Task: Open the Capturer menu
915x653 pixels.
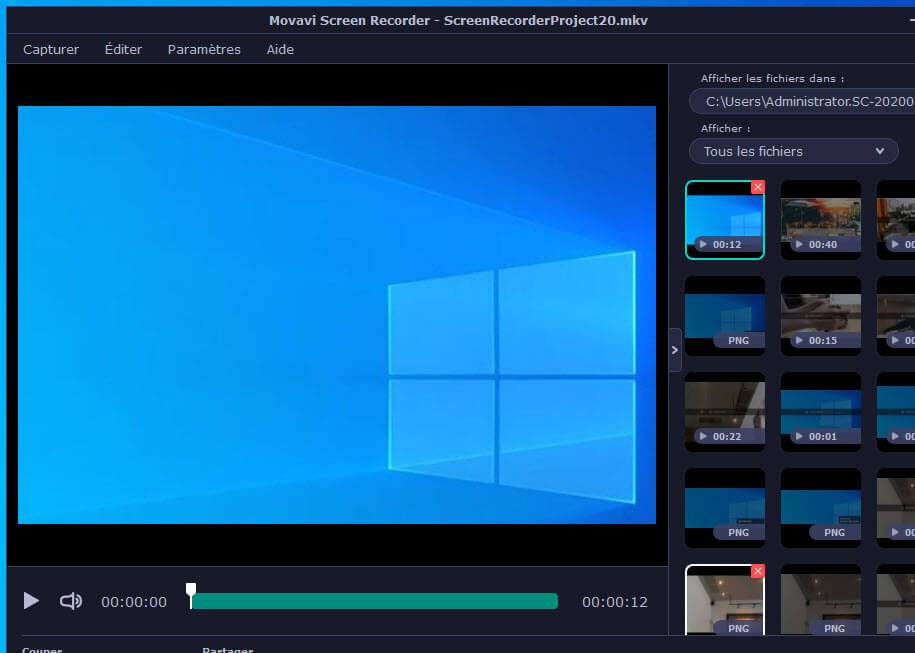Action: (x=51, y=50)
